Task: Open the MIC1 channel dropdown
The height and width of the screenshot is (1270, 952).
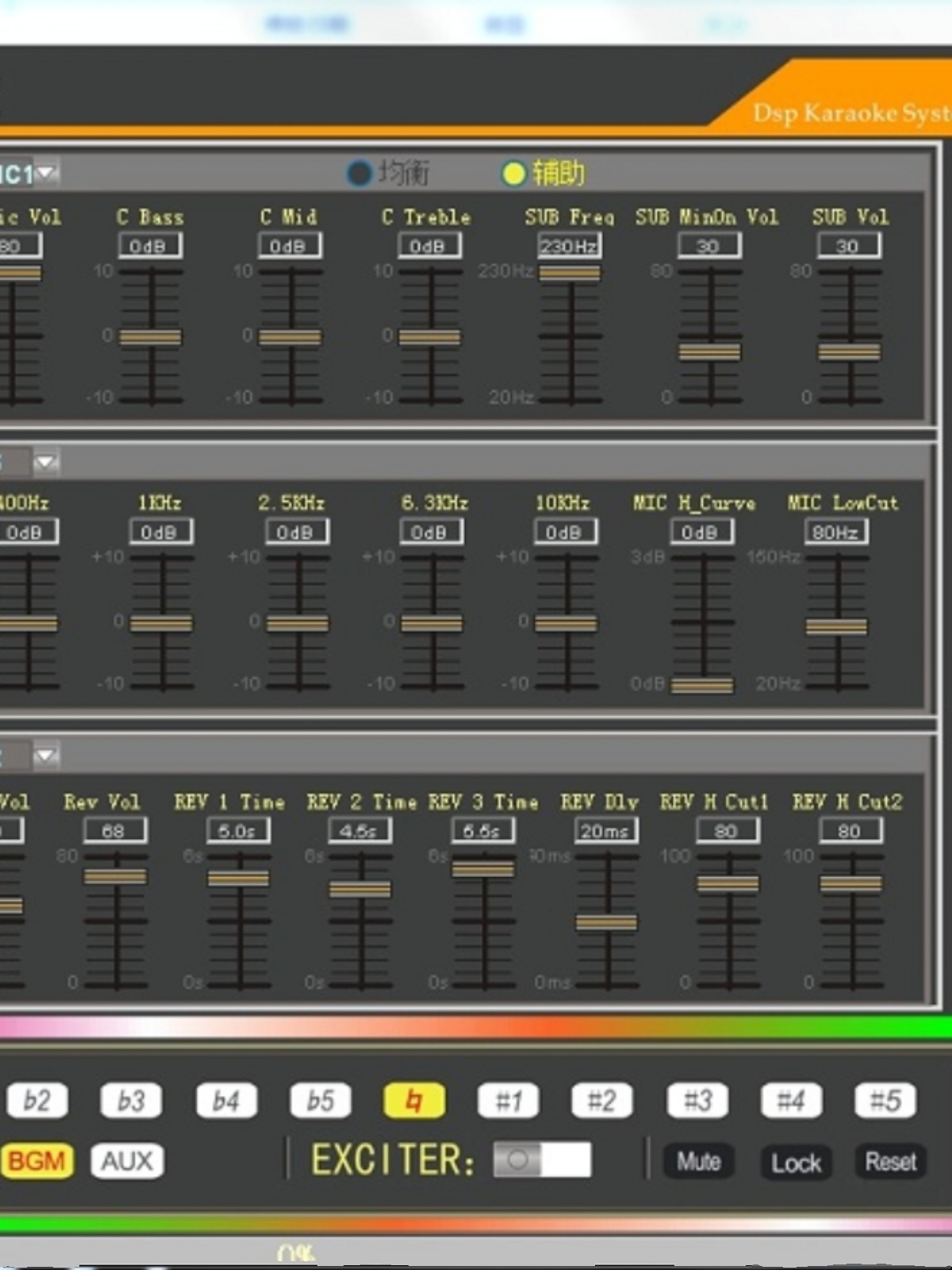Action: pyautogui.click(x=46, y=171)
